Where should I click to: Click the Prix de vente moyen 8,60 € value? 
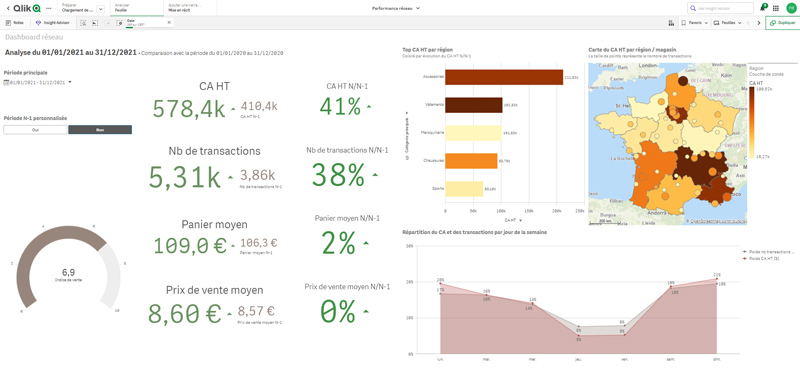(184, 313)
